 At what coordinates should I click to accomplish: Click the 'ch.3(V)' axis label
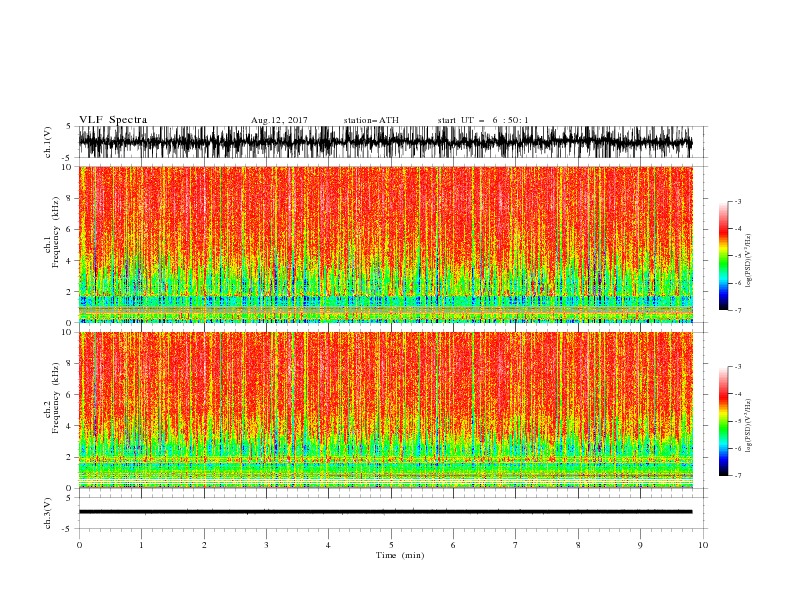[48, 513]
